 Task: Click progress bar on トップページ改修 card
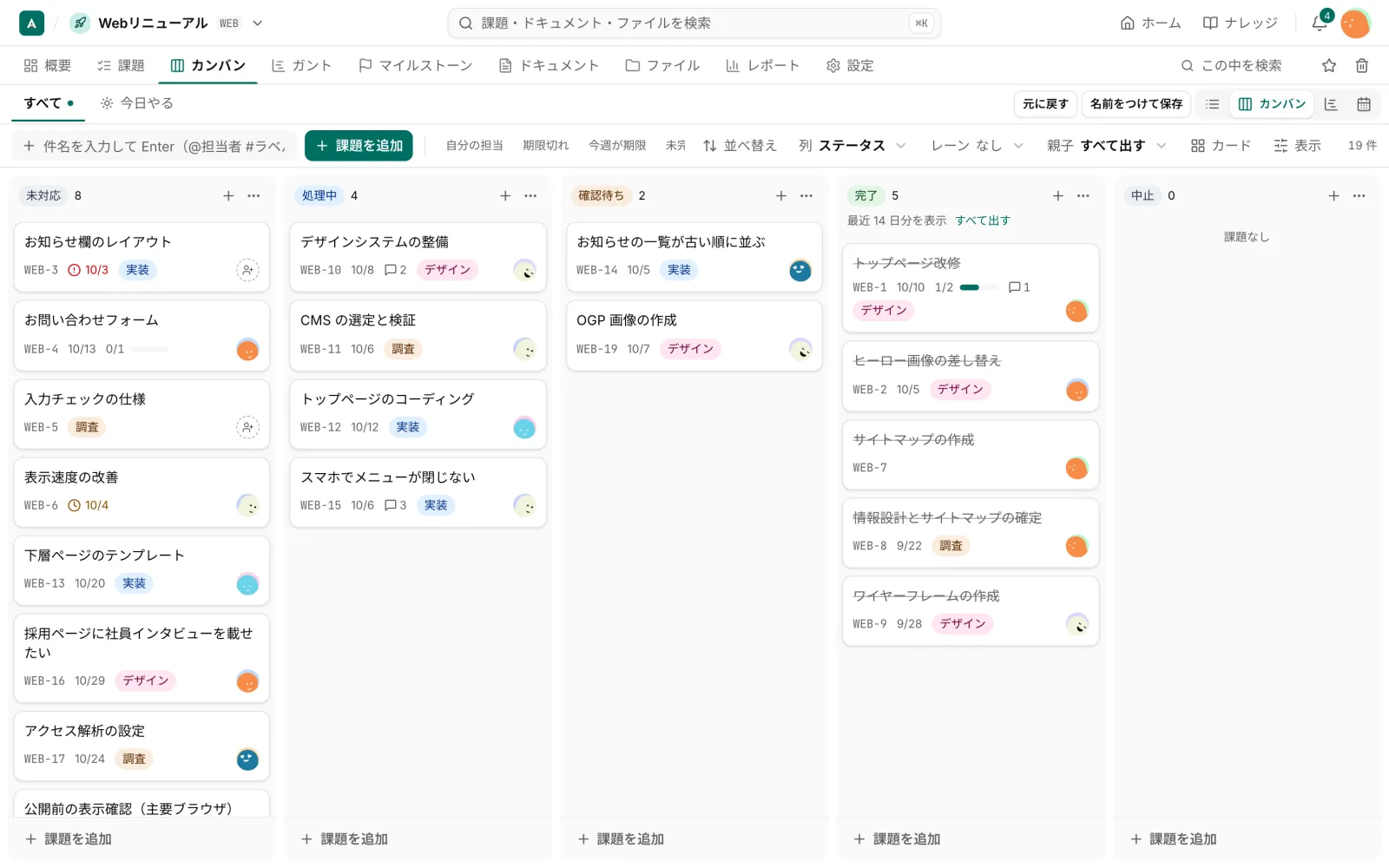[978, 287]
